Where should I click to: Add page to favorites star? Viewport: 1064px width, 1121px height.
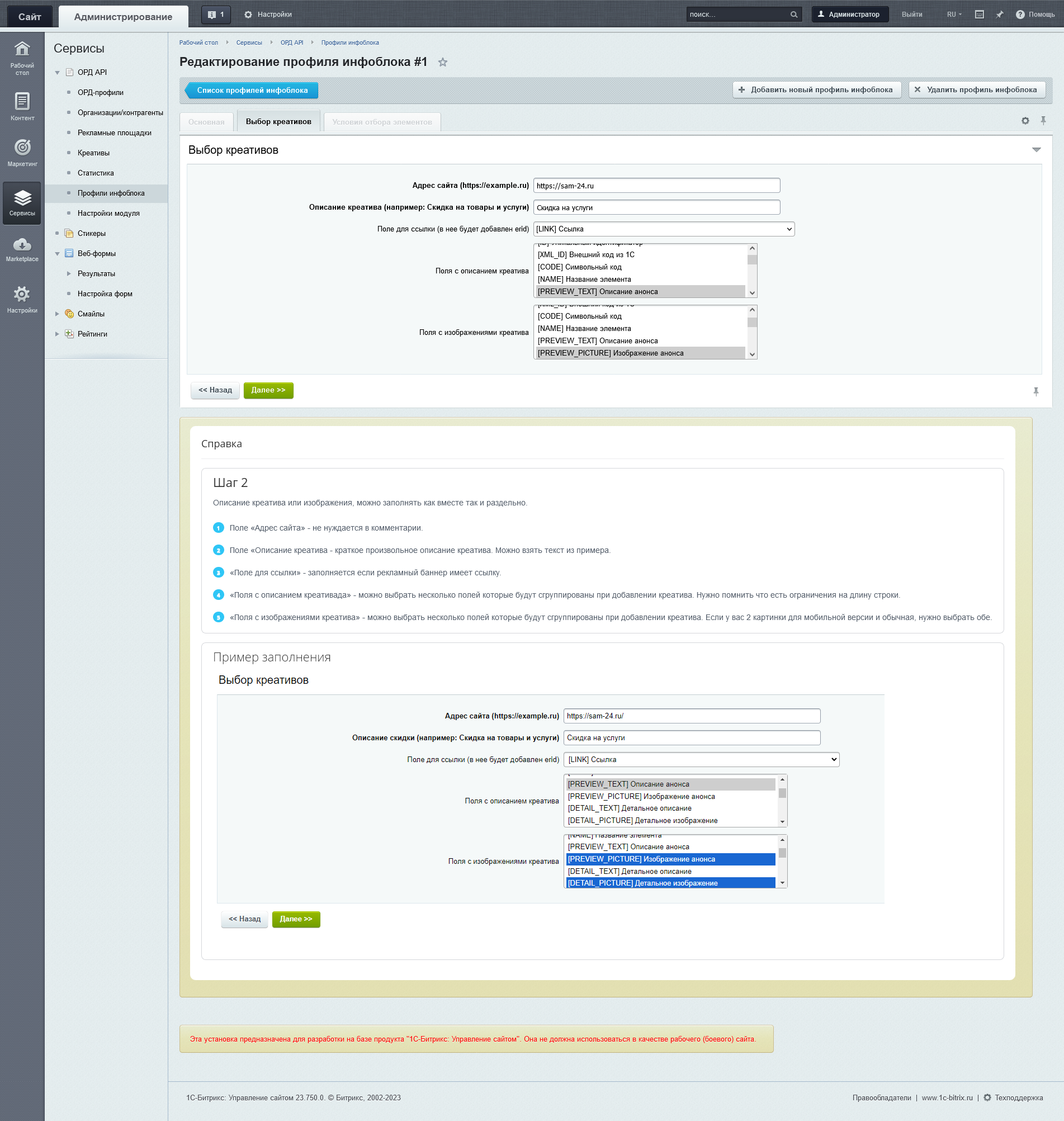[442, 63]
